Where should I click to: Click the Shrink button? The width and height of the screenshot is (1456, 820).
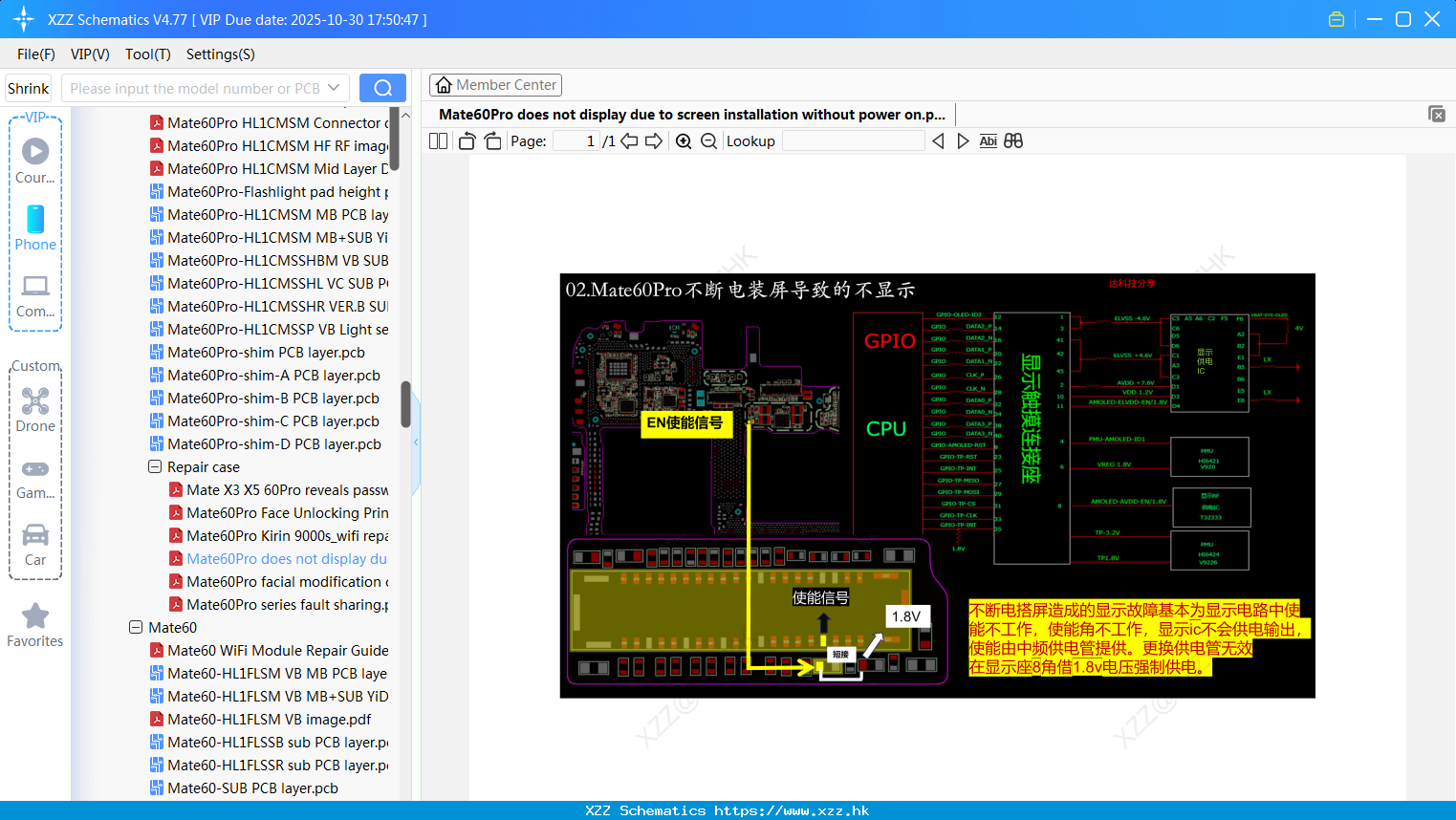[29, 88]
